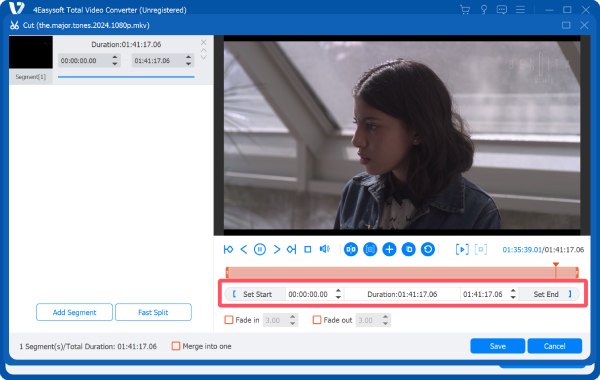Move Segment[1] down with down chevron

pyautogui.click(x=204, y=57)
